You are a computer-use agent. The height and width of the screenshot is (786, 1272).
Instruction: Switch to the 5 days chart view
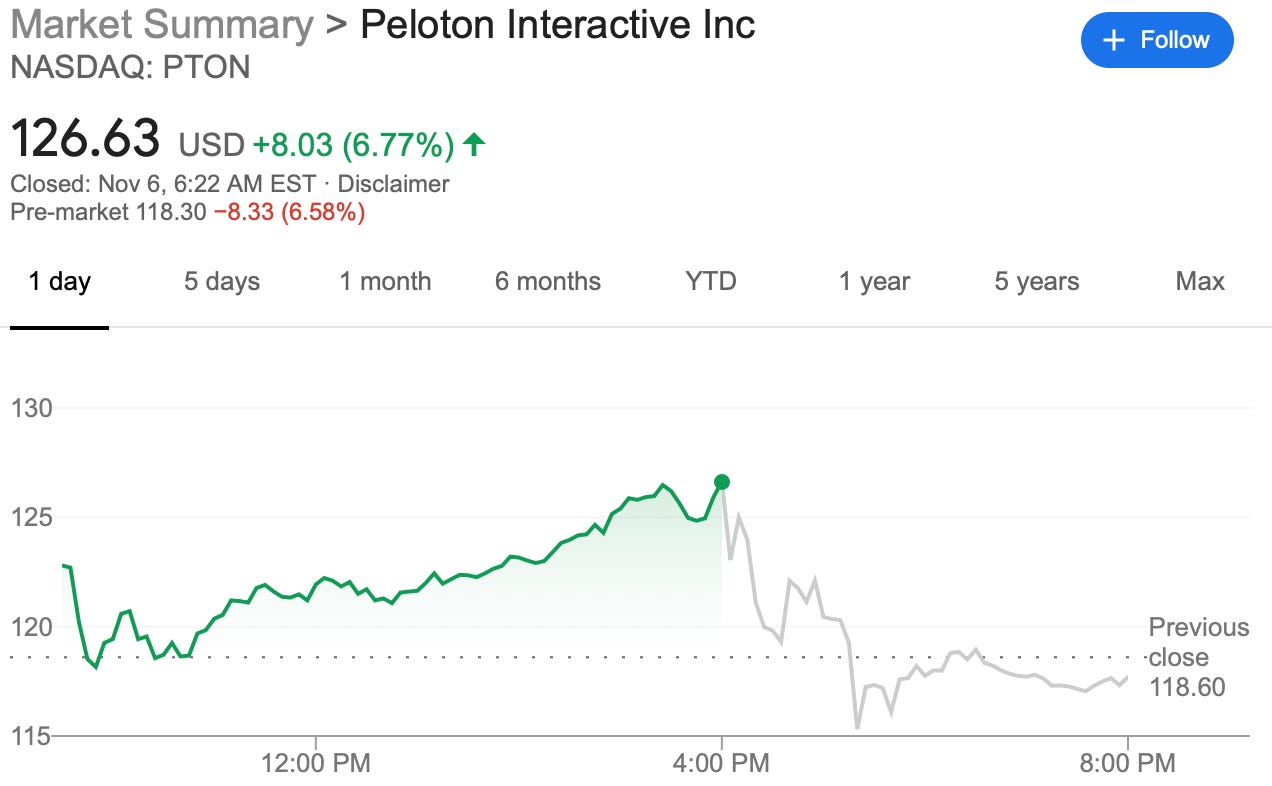(x=222, y=282)
